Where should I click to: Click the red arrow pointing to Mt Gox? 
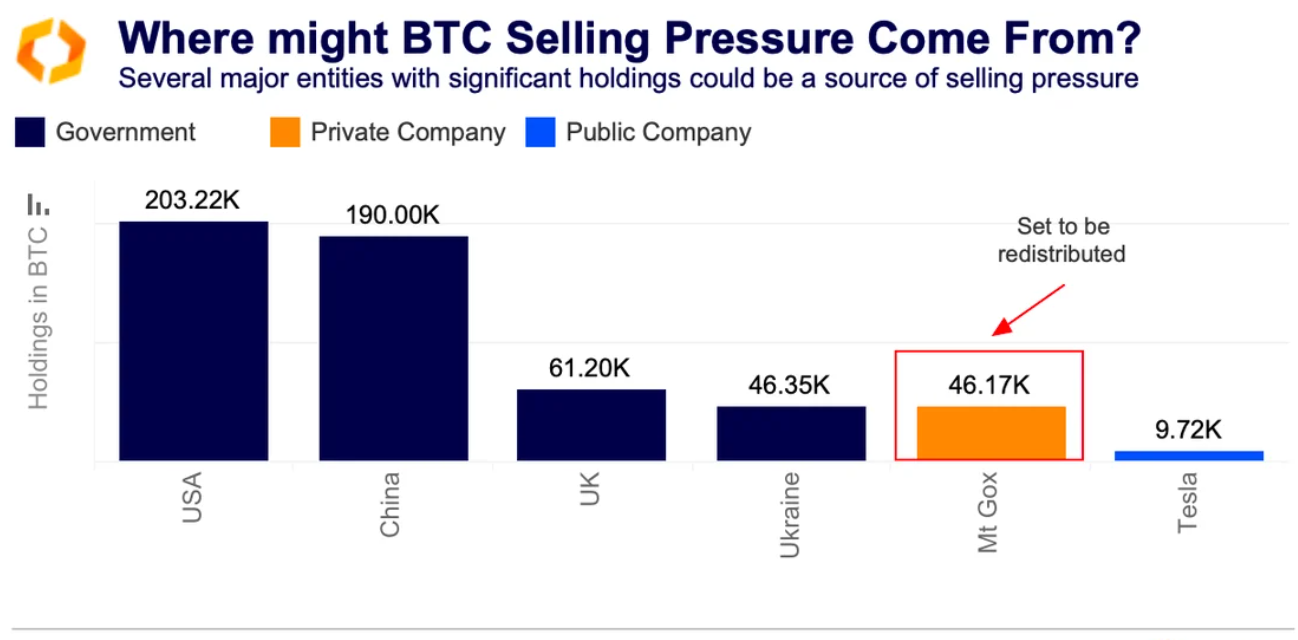(1029, 309)
